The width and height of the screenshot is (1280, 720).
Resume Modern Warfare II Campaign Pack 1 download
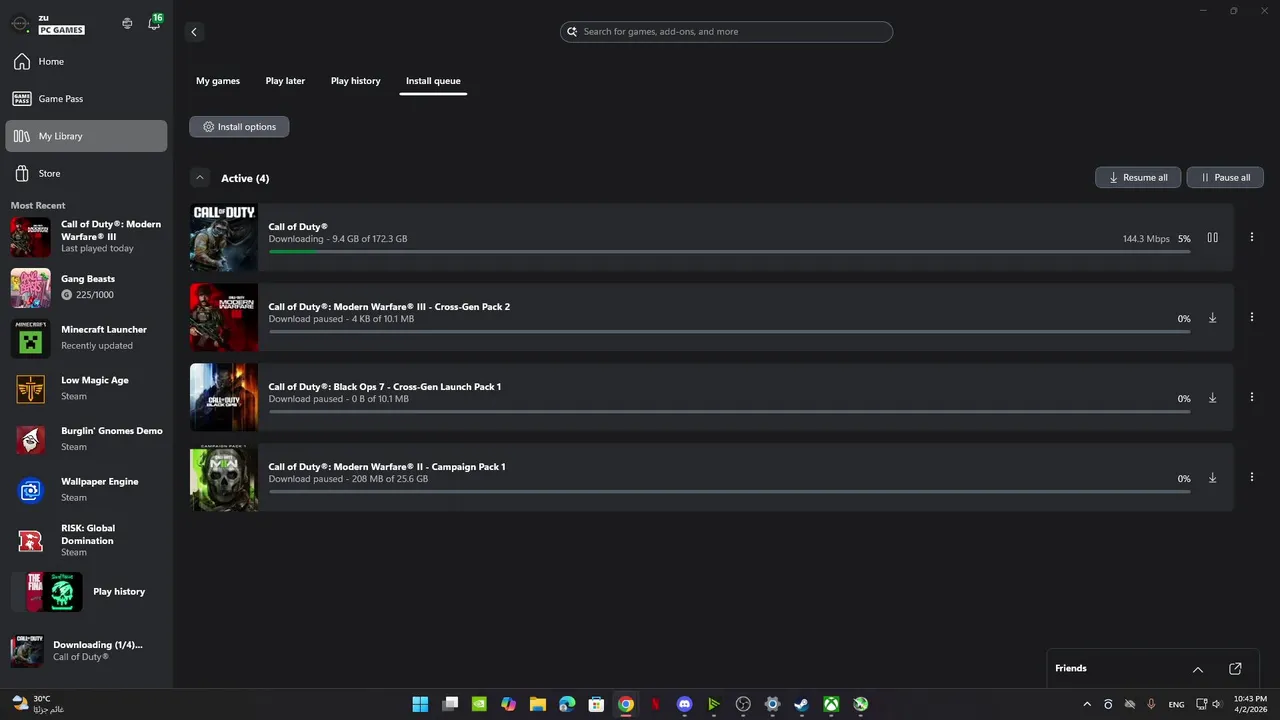(1212, 478)
